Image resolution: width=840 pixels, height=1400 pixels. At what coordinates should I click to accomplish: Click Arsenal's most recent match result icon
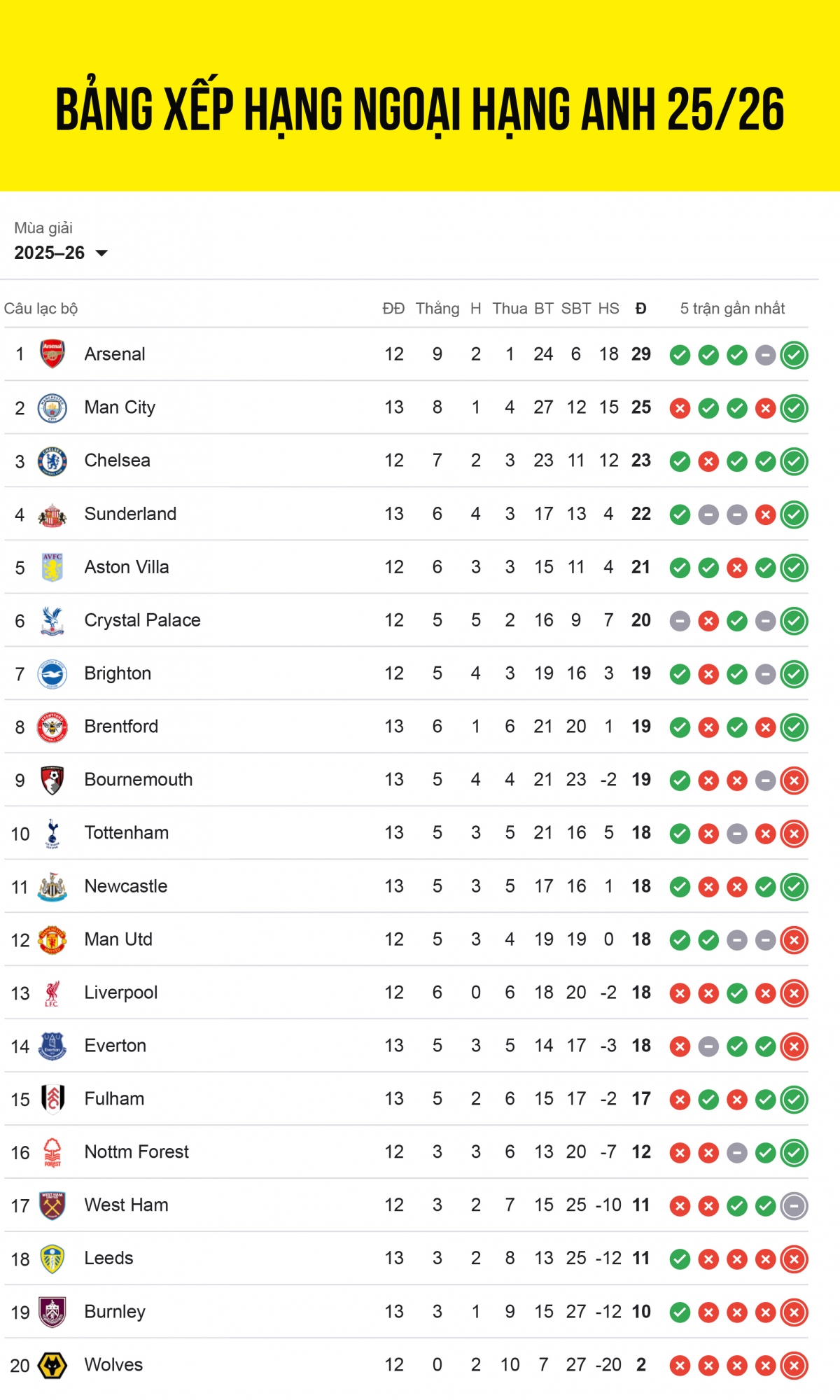(x=794, y=355)
